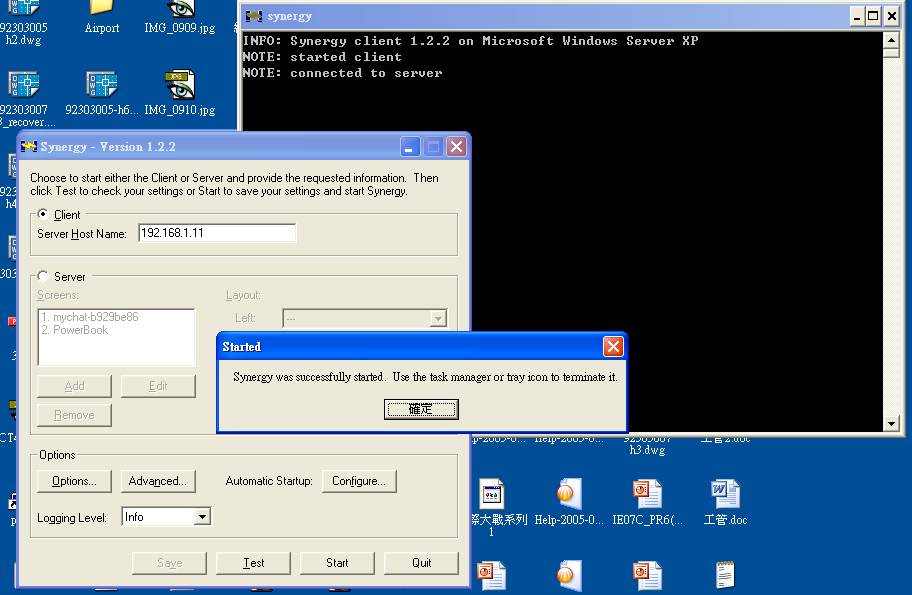Viewport: 912px width, 595px height.
Task: Click the Quit button
Action: pyautogui.click(x=421, y=562)
